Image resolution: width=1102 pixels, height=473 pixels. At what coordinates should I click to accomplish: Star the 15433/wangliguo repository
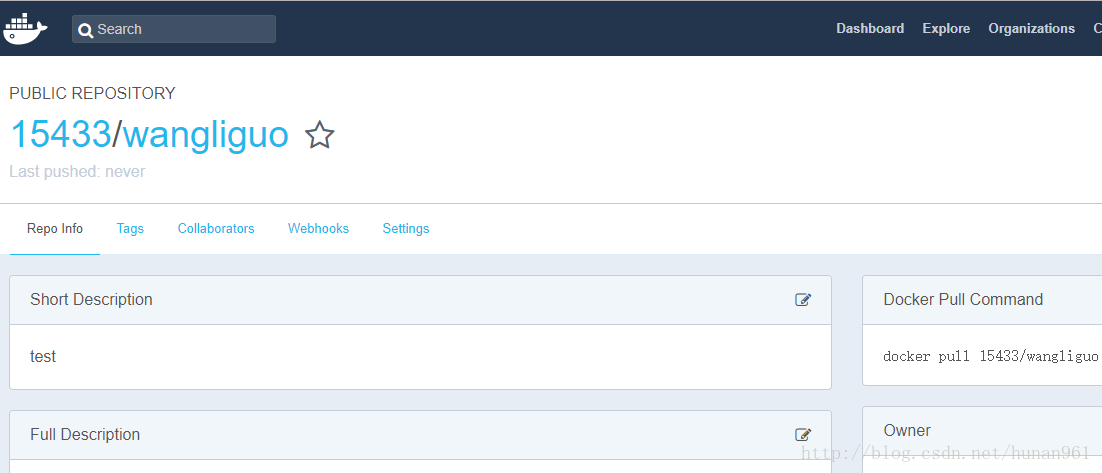pyautogui.click(x=319, y=135)
